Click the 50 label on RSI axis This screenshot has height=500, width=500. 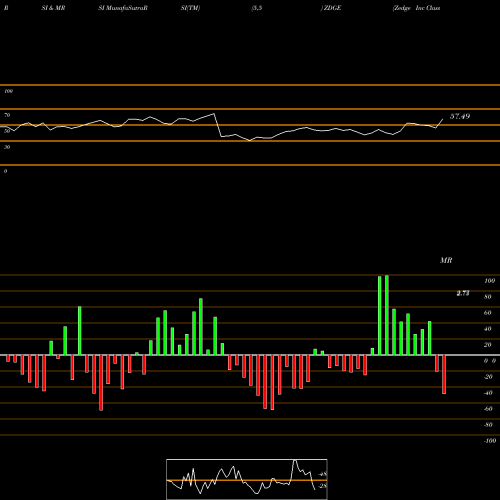click(7, 131)
